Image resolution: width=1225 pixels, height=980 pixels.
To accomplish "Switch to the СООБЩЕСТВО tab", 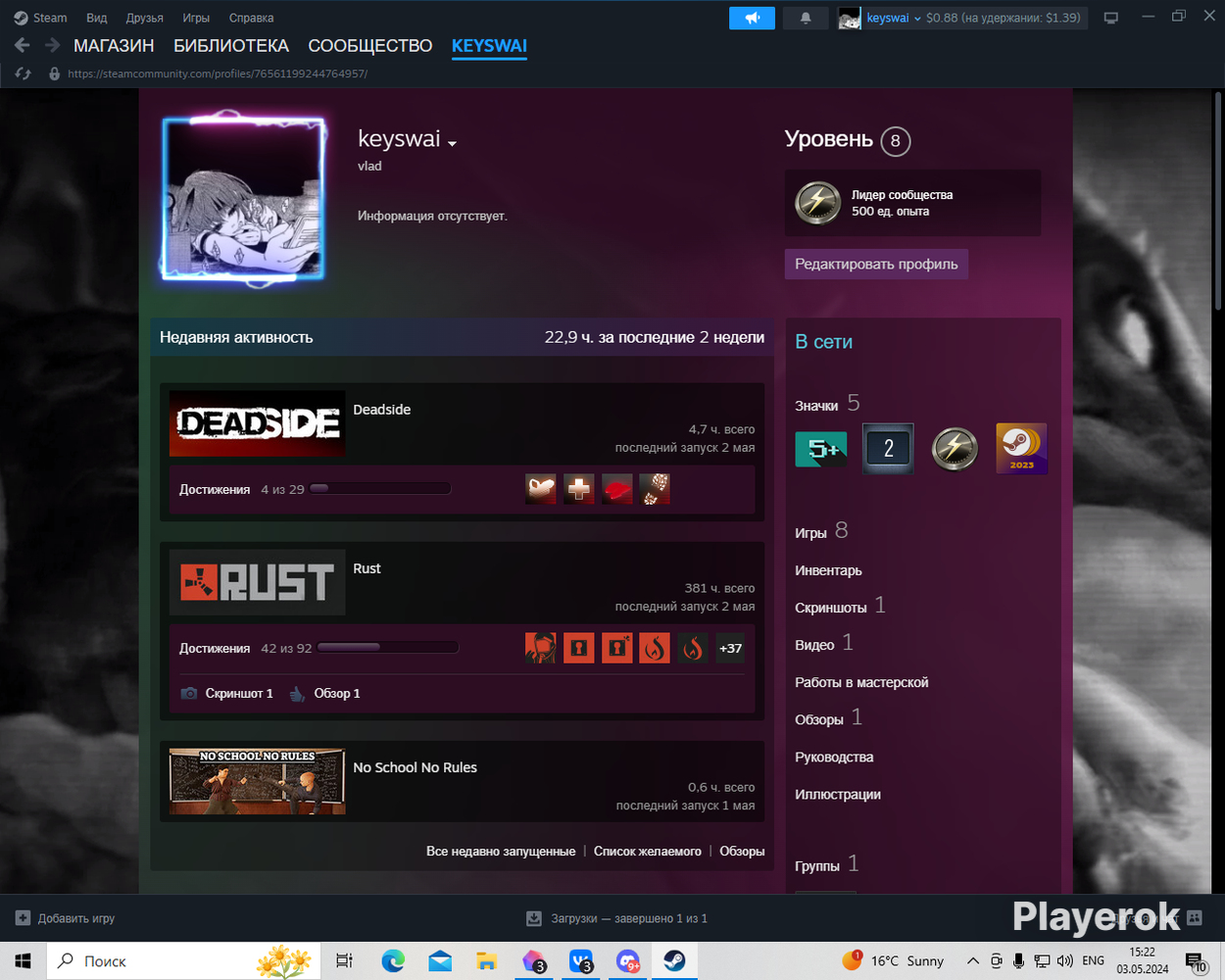I will point(370,46).
